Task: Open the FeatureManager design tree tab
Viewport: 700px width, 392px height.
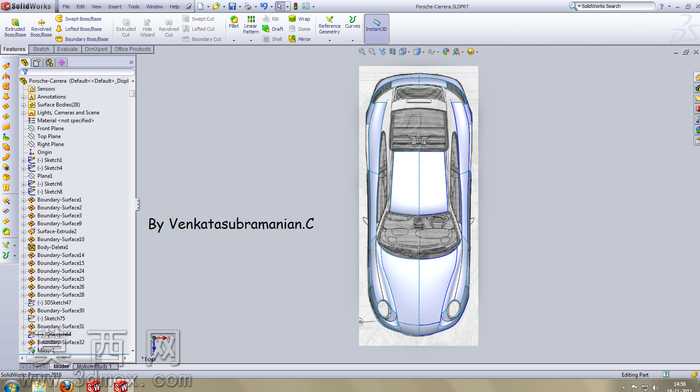Action: point(25,63)
